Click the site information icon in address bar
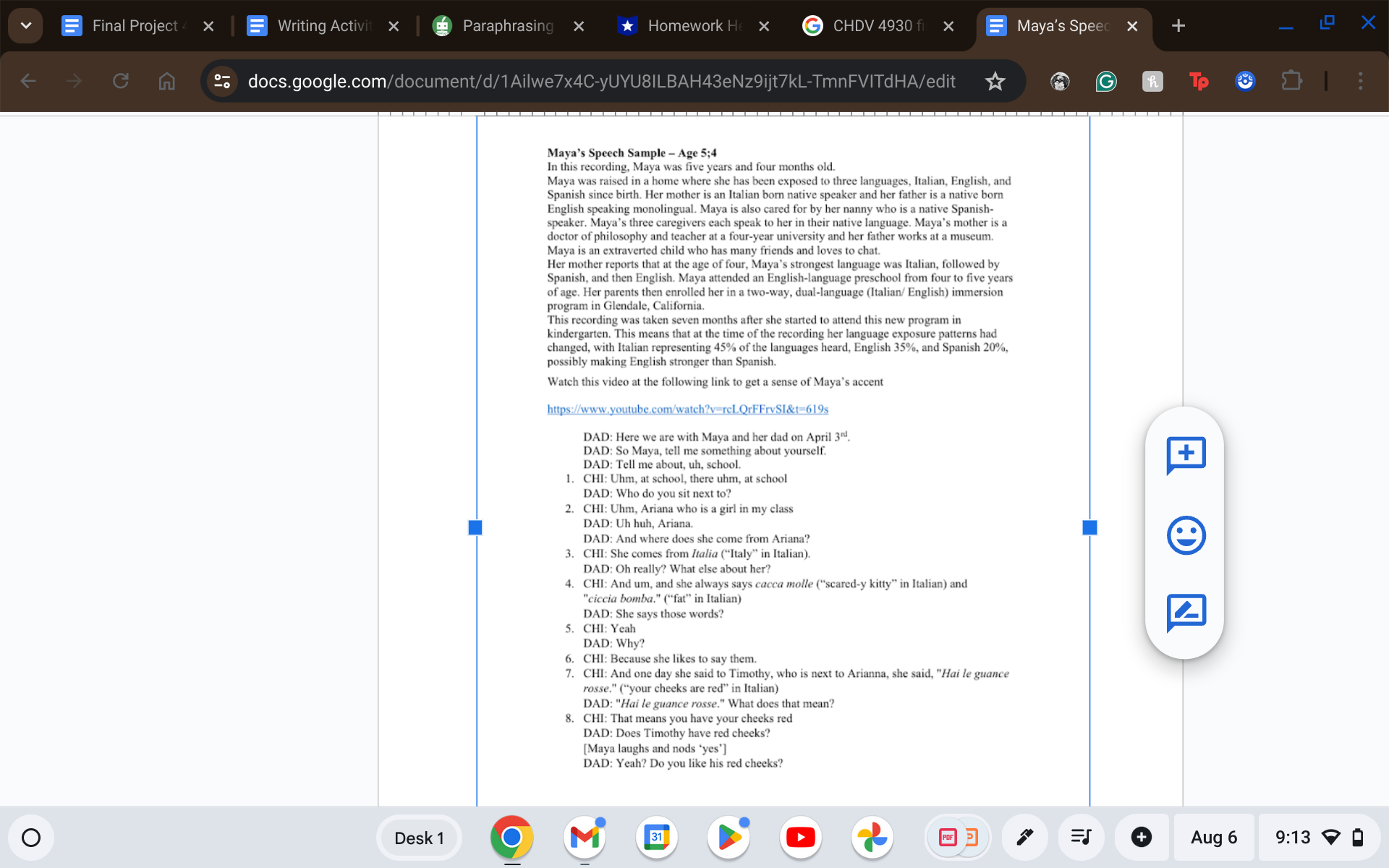The height and width of the screenshot is (868, 1389). (x=222, y=81)
